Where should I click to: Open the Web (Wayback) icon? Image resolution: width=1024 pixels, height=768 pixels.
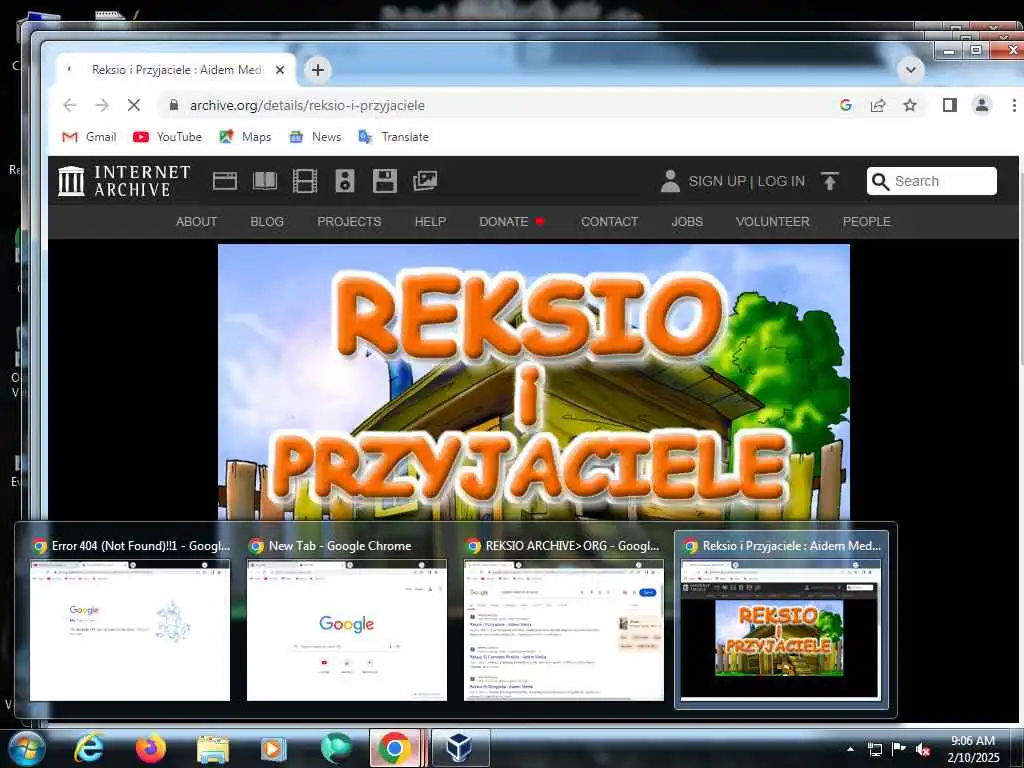[x=225, y=181]
